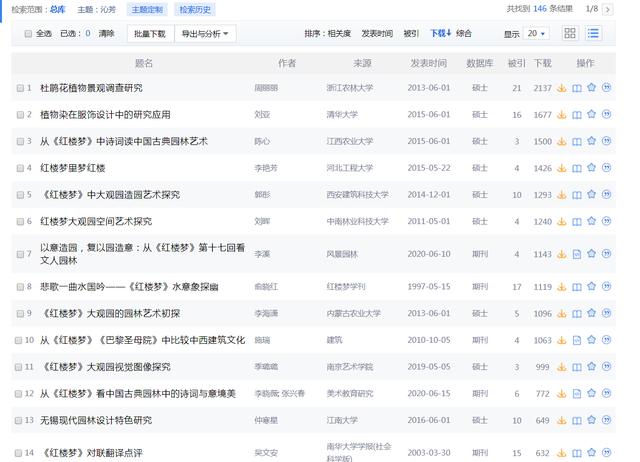Image resolution: width=640 pixels, height=462 pixels.
Task: Check the box for result 1 杜鹃花植物景观调查研究
Action: coord(20,88)
